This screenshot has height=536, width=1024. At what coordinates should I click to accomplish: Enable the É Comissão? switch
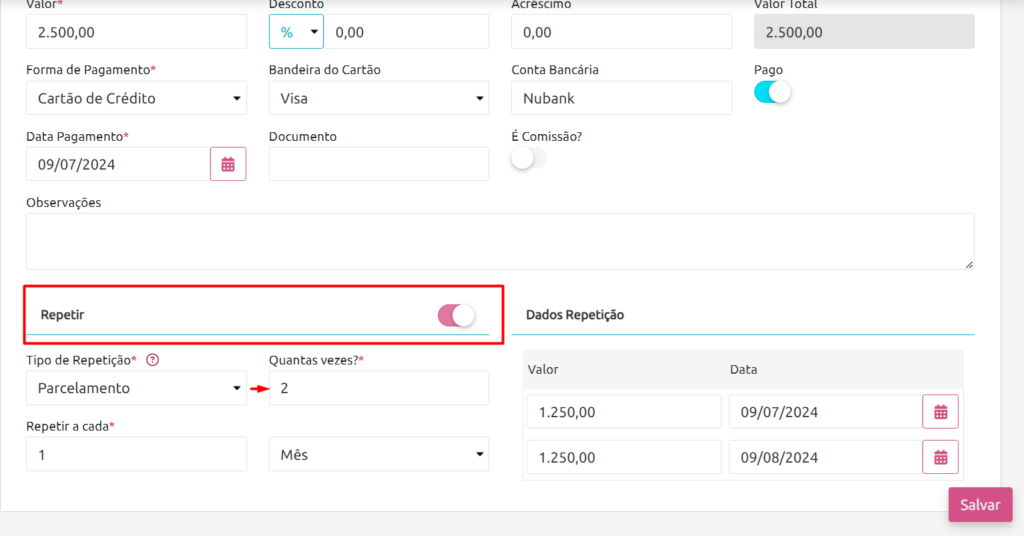529,158
